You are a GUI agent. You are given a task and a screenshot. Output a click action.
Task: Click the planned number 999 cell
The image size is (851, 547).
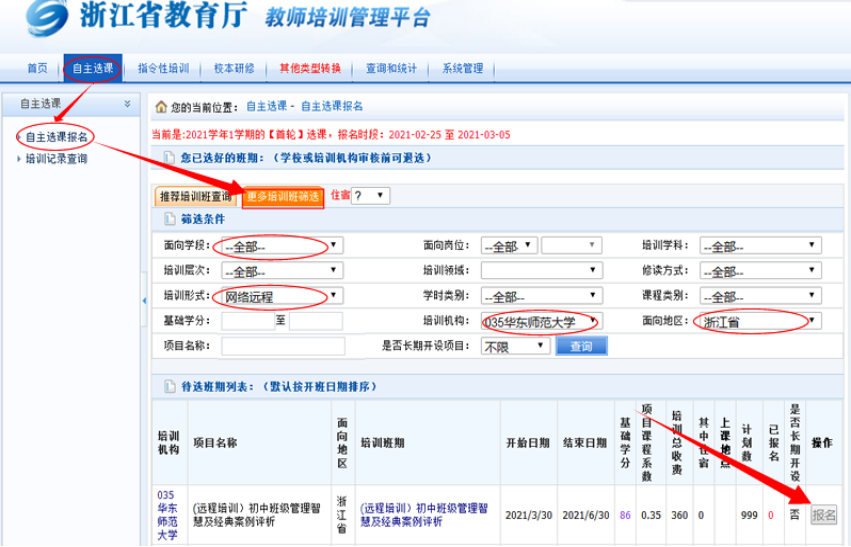tap(749, 516)
